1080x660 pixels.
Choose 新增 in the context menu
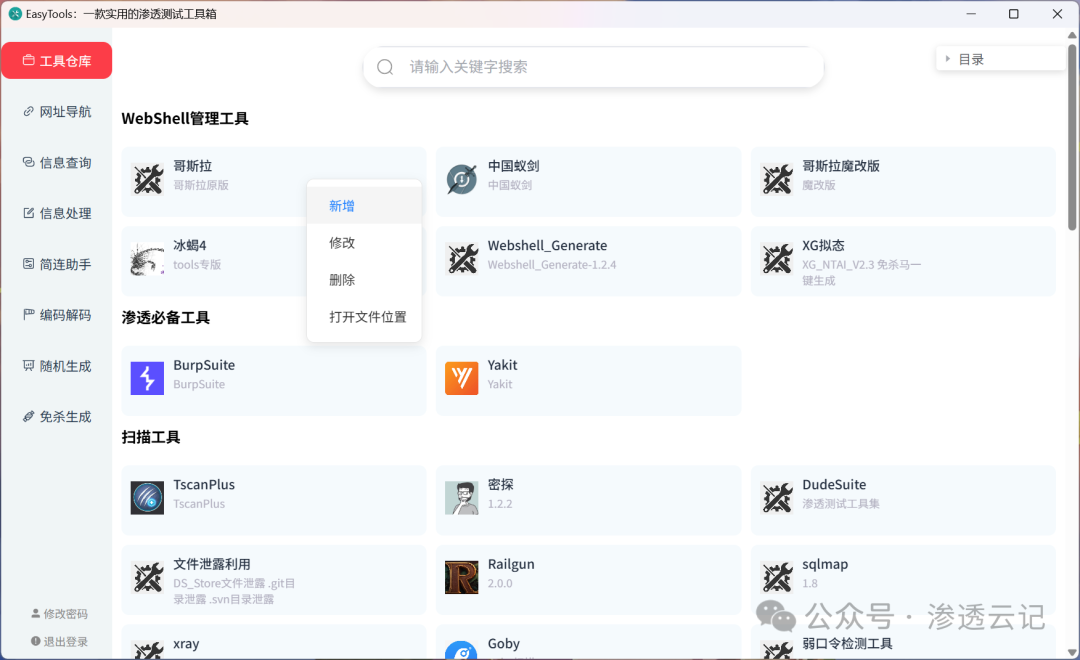[364, 206]
